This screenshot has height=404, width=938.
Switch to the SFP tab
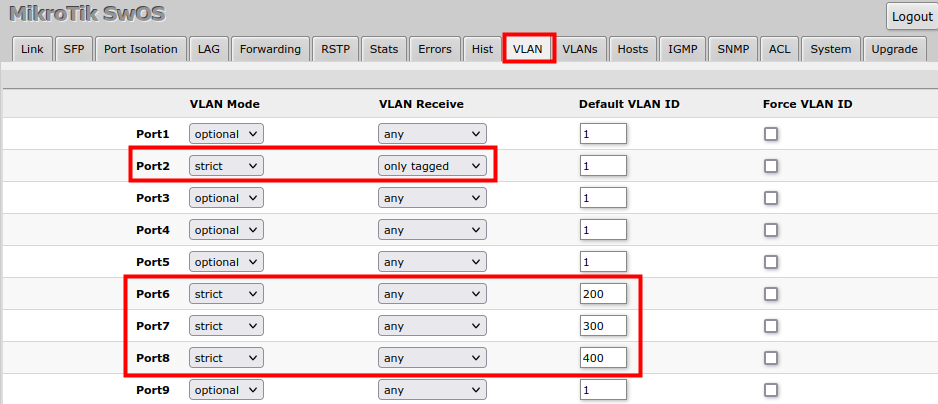(x=74, y=49)
